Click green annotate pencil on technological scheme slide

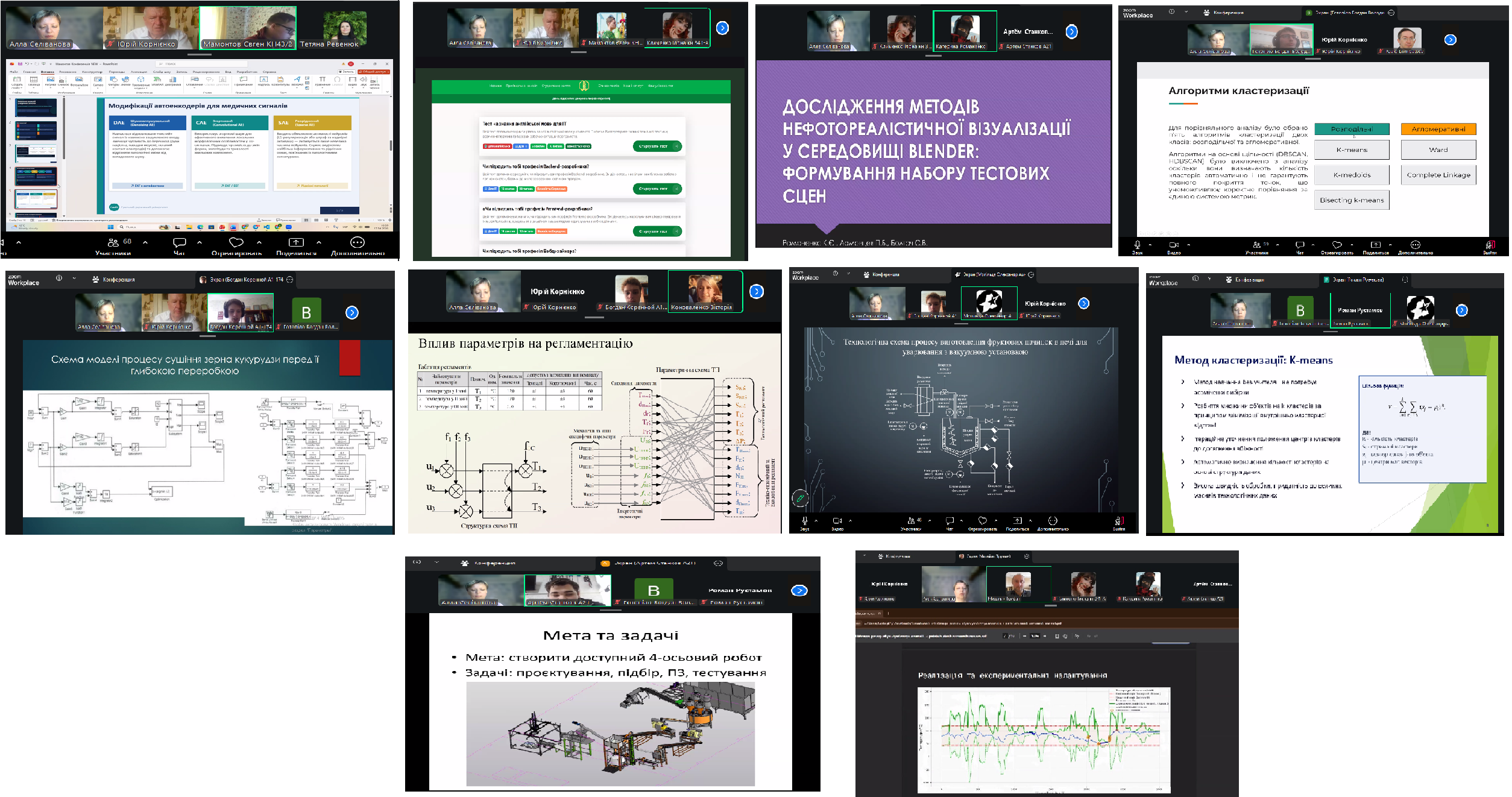point(800,498)
